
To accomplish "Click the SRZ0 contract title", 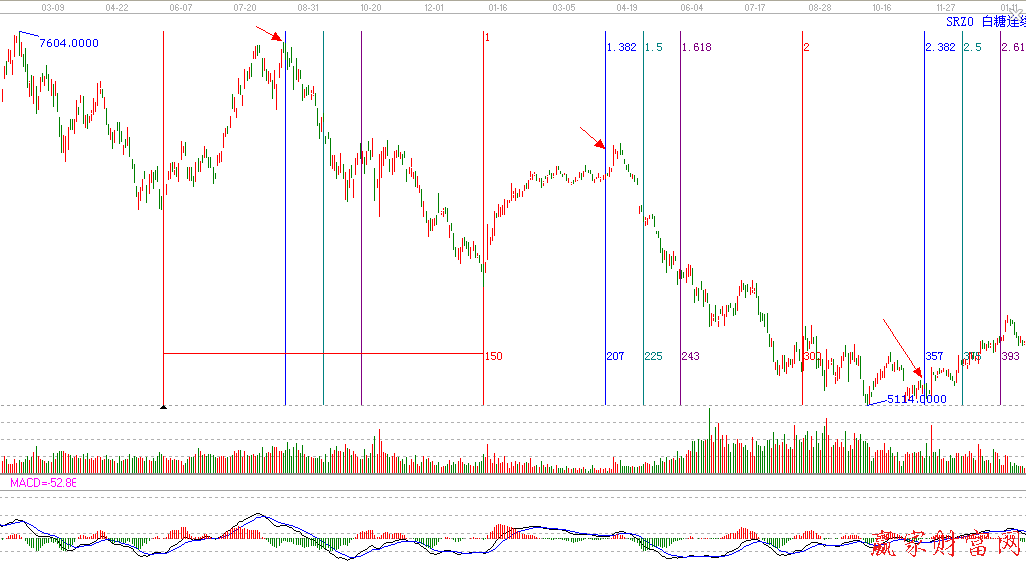I will pyautogui.click(x=960, y=22).
